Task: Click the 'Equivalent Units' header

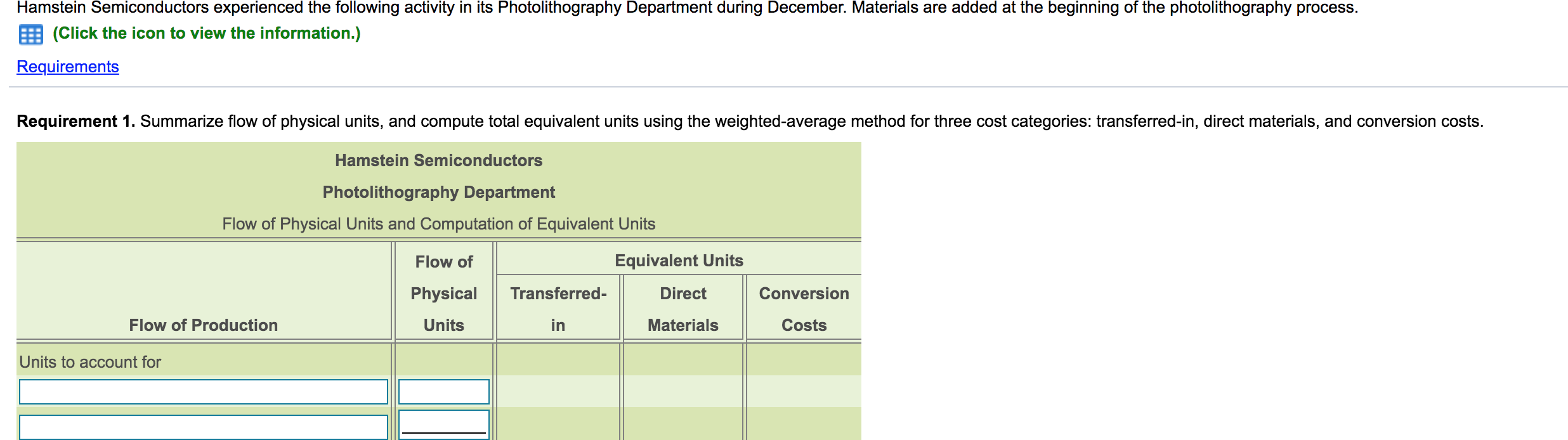Action: tap(679, 261)
